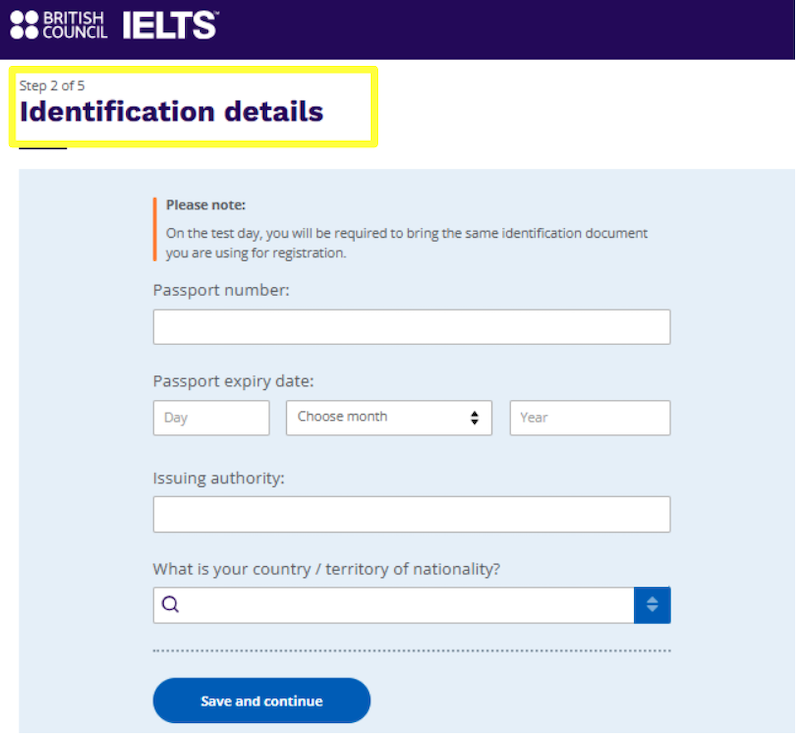Click the IELTS logo in header
The image size is (800, 739).
click(x=170, y=25)
